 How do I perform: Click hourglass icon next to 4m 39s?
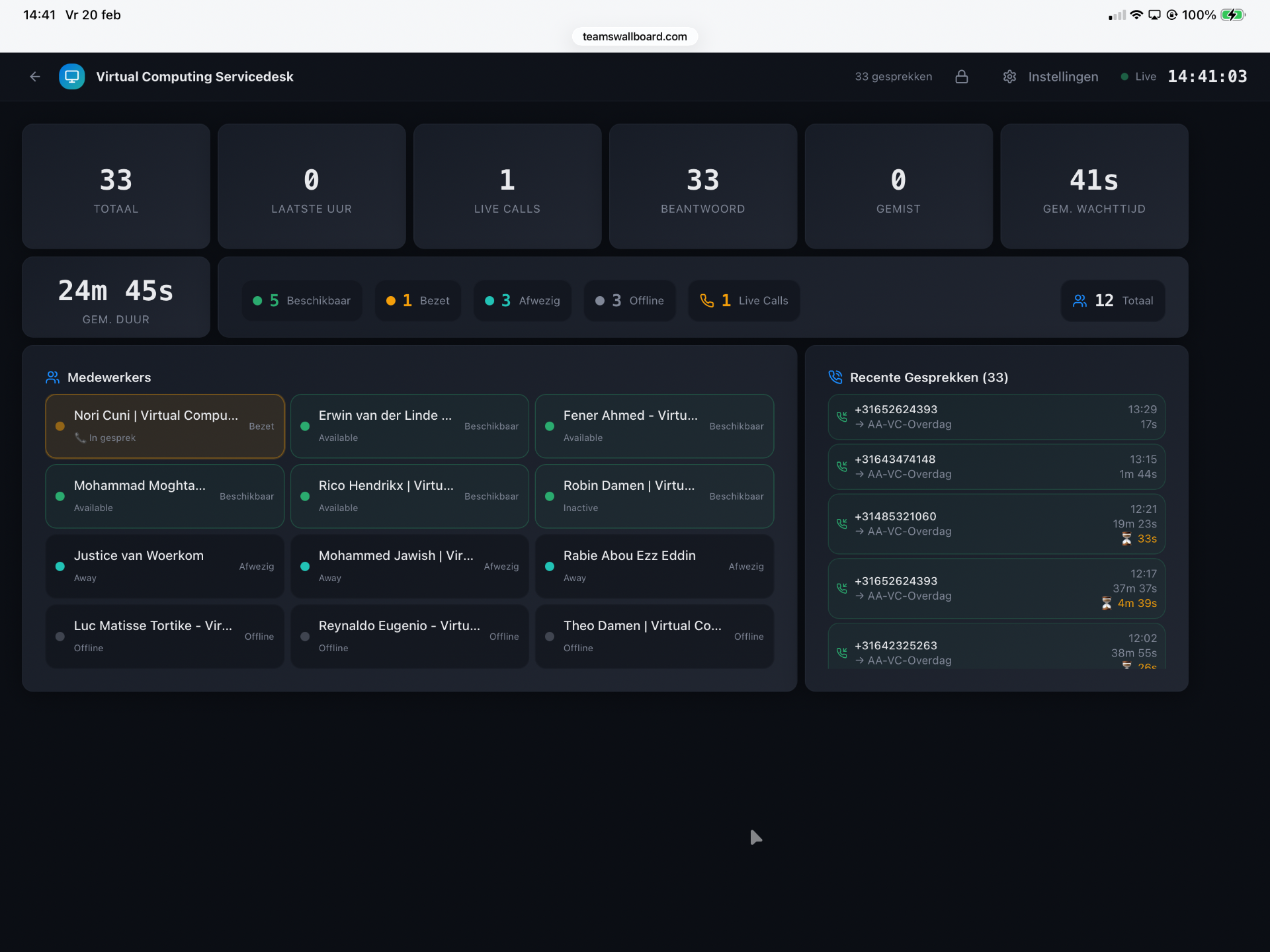coord(1106,604)
